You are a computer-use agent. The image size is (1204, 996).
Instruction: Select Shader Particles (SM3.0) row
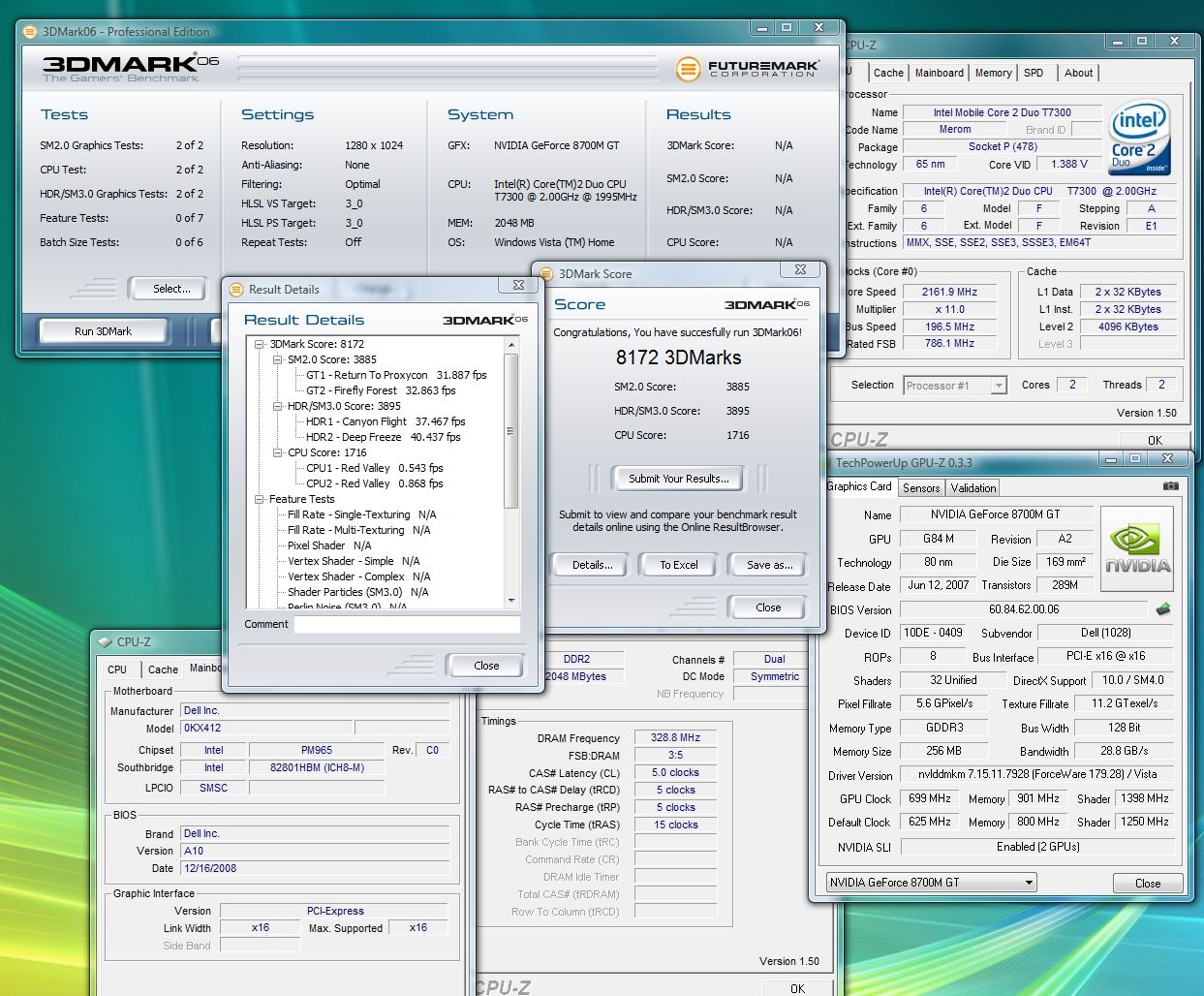pyautogui.click(x=357, y=592)
